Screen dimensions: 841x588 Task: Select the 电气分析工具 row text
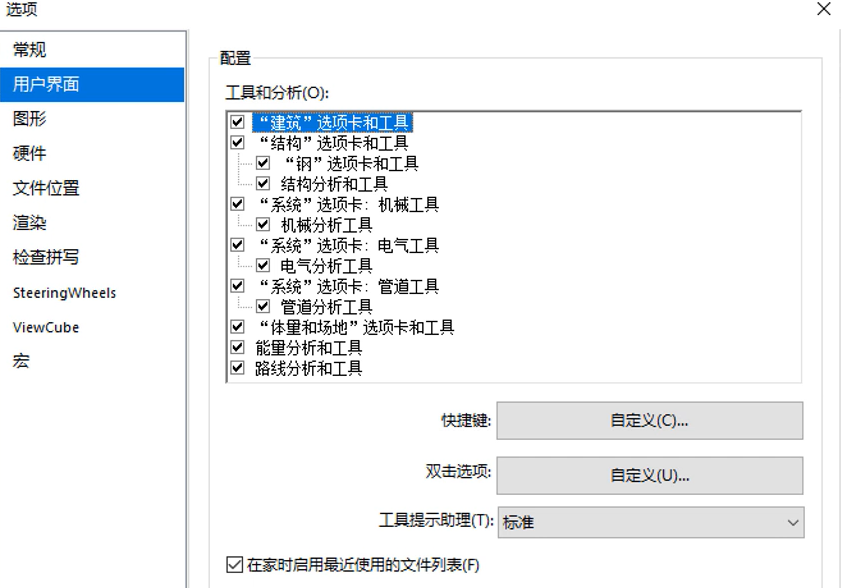tap(327, 266)
